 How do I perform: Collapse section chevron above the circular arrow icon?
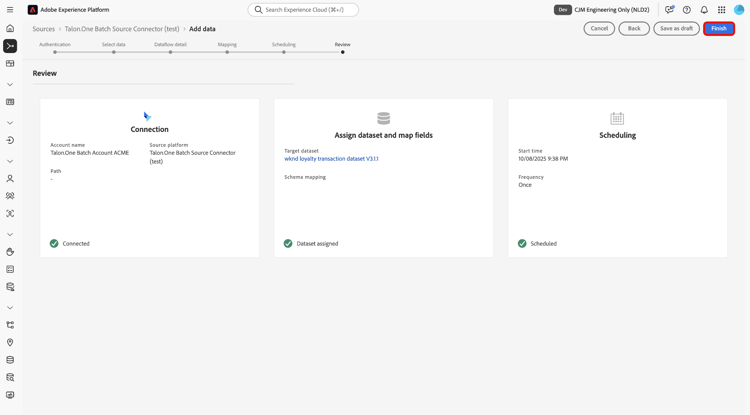10,123
